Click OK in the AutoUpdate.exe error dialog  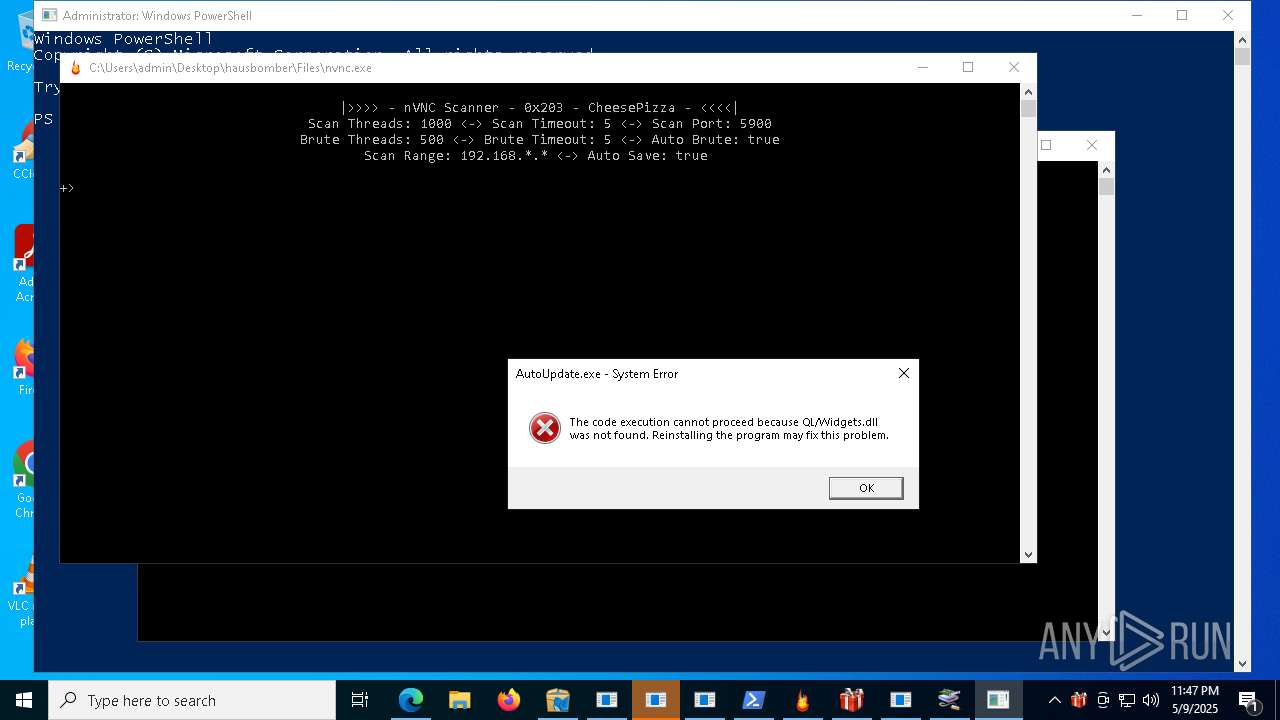[866, 488]
